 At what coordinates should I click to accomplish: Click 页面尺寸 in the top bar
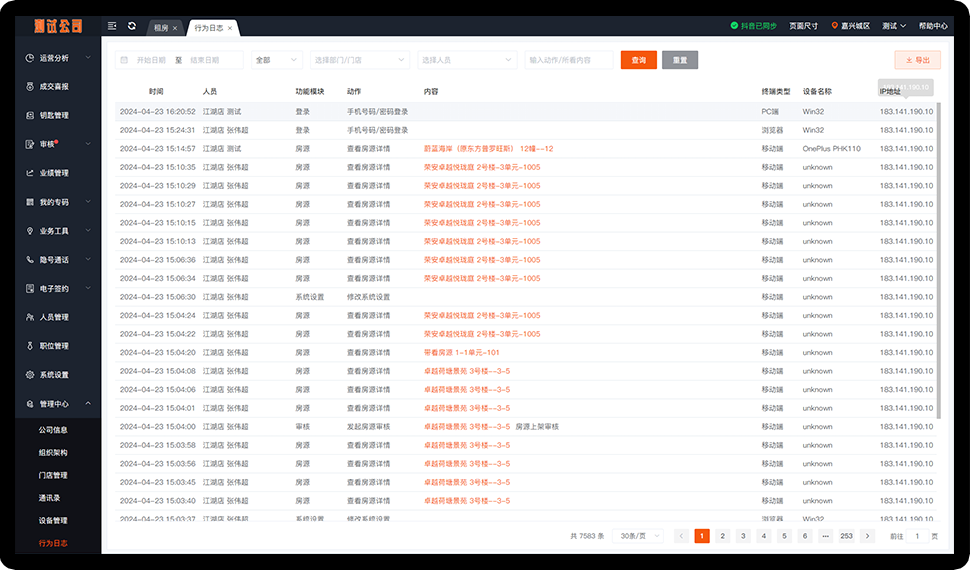tap(803, 26)
